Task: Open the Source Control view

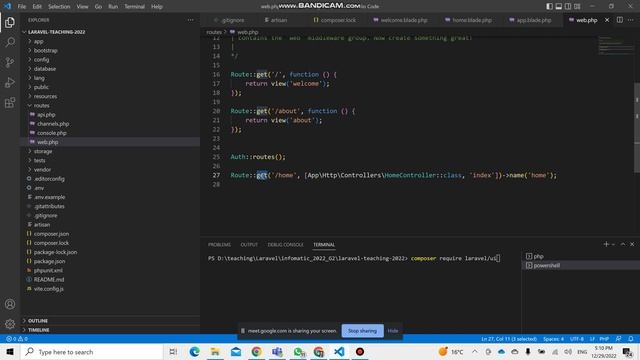Action: 10,62
